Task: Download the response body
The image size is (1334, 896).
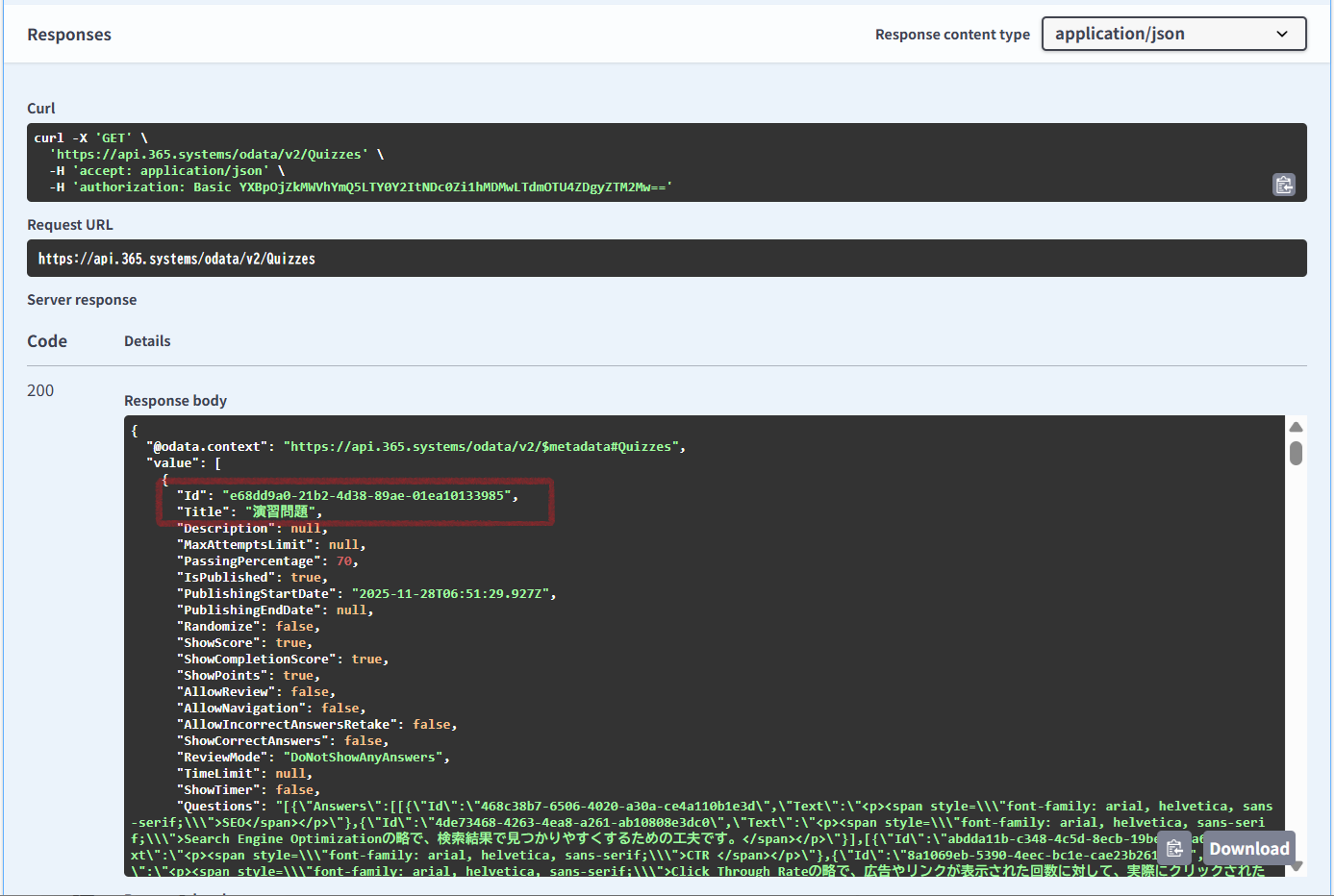Action: 1249,849
